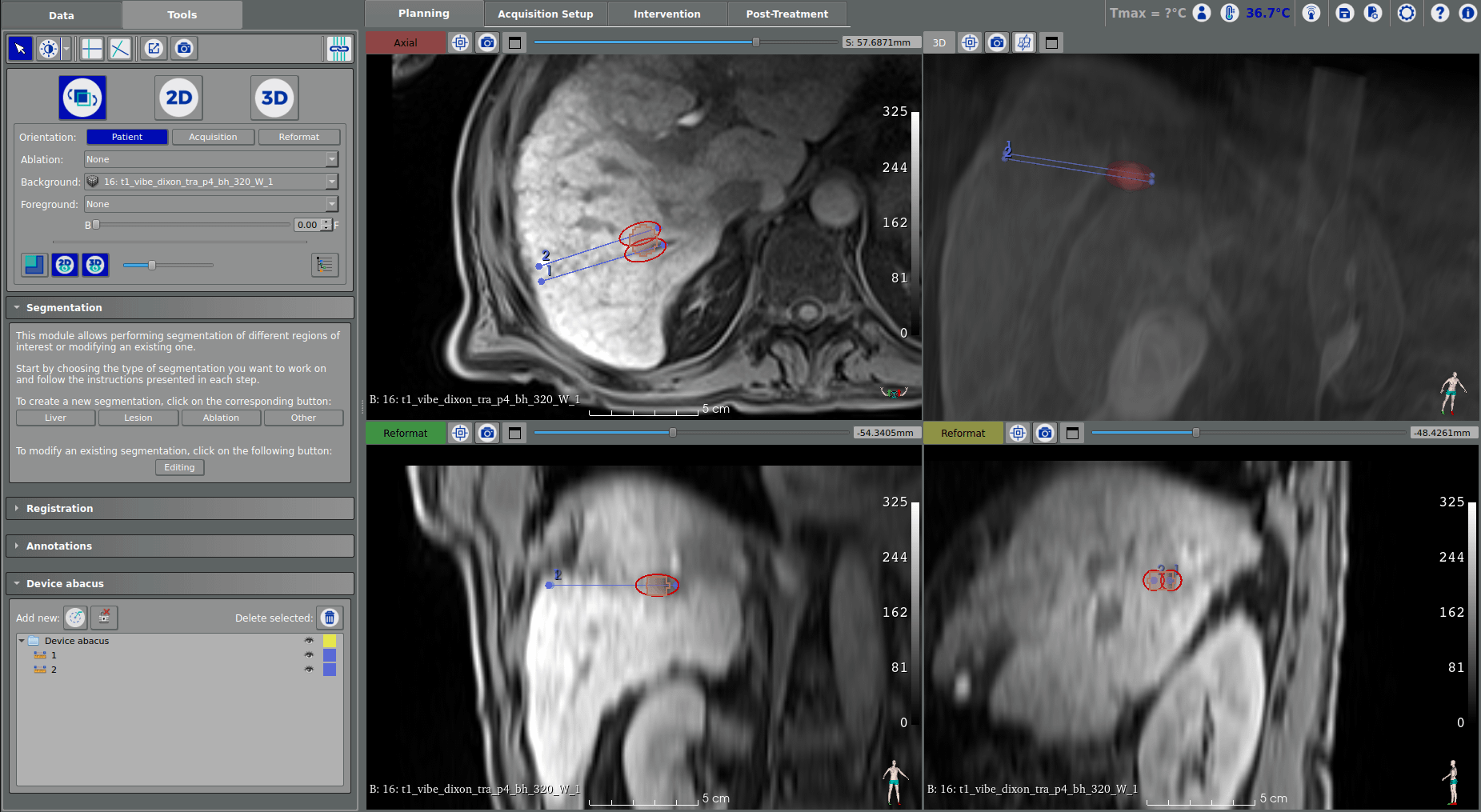Click the Lesion segmentation button
The width and height of the screenshot is (1481, 812).
point(138,418)
